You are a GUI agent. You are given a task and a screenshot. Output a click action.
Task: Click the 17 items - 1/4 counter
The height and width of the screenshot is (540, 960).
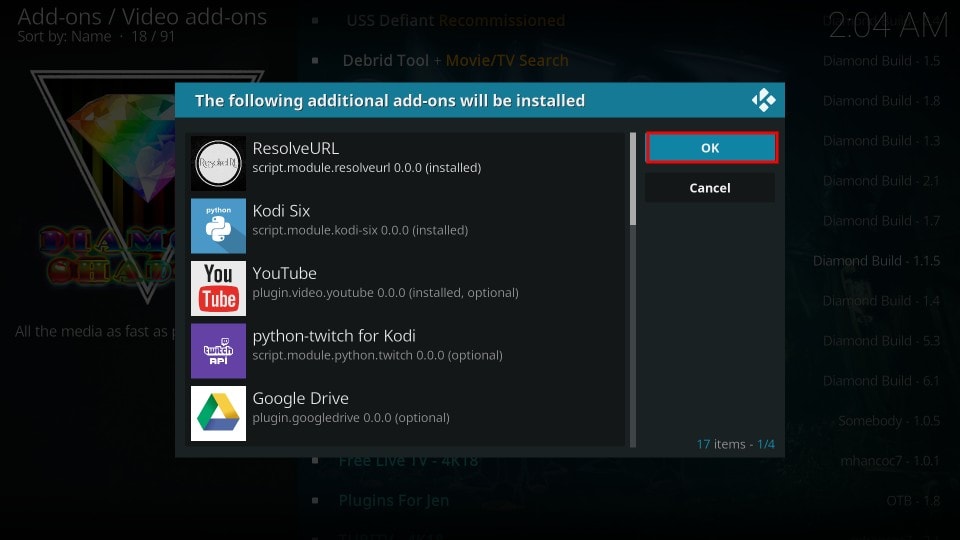point(735,444)
